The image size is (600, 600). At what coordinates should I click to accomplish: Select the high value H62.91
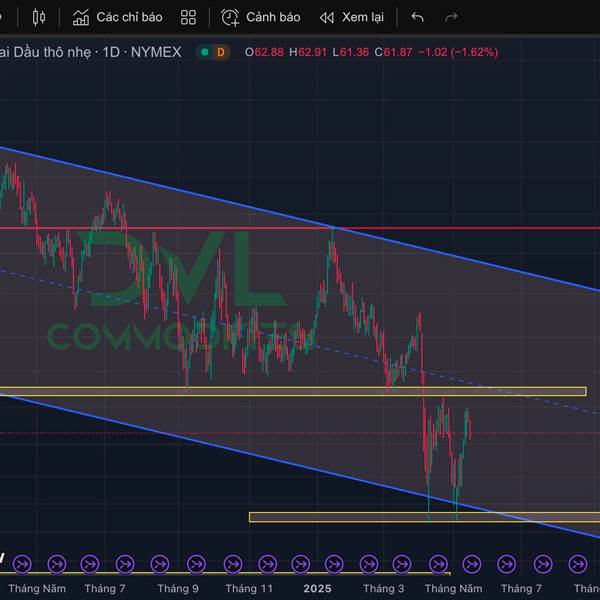pos(308,52)
